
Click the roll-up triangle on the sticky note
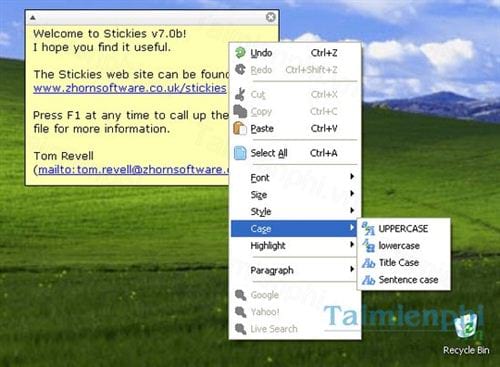tap(33, 18)
